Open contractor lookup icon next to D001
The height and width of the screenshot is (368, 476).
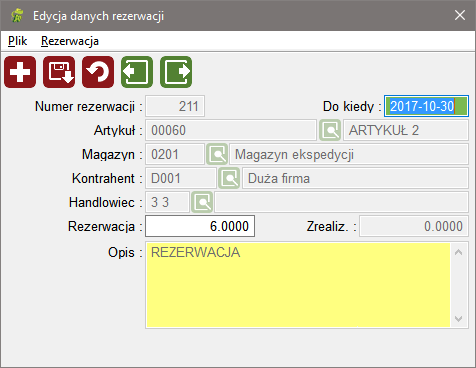pyautogui.click(x=229, y=178)
